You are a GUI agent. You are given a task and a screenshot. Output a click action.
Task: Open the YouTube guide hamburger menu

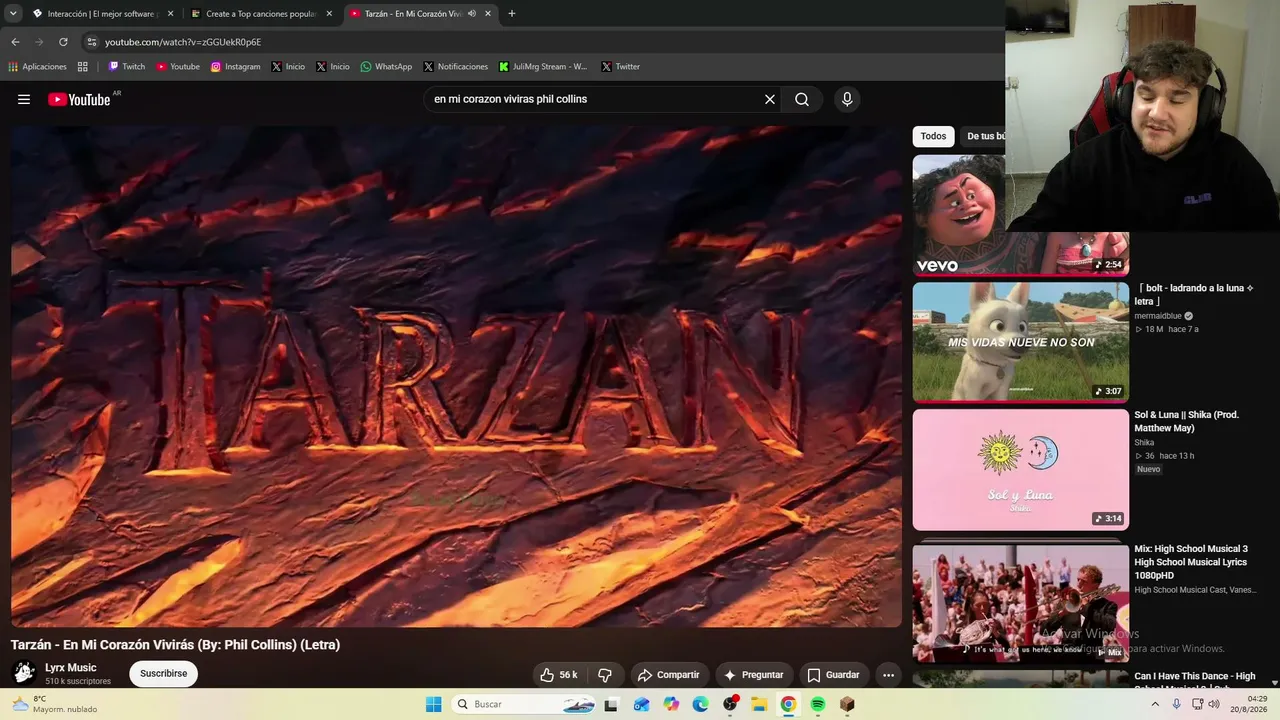click(x=24, y=99)
